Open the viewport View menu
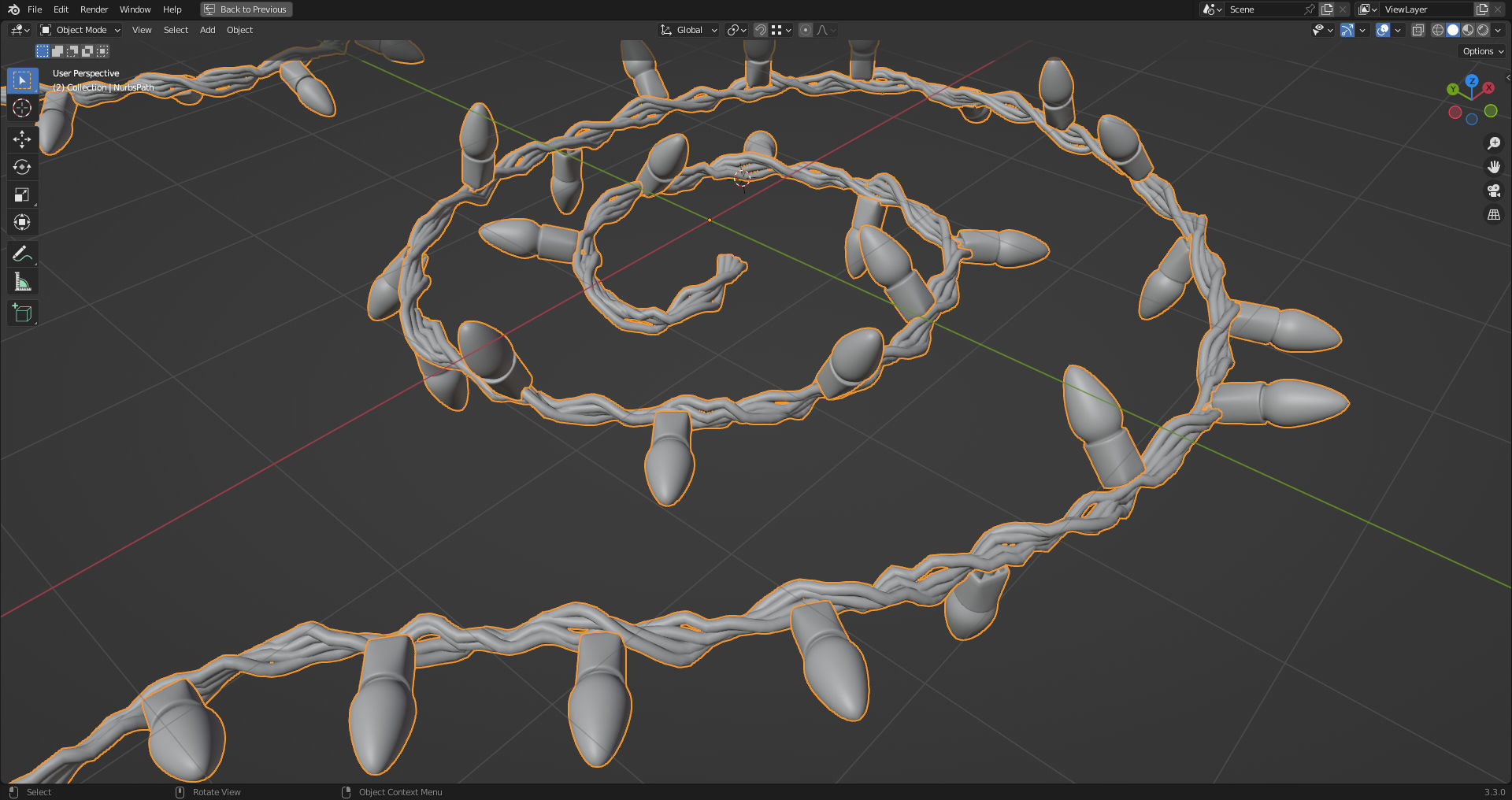This screenshot has height=800, width=1512. (142, 30)
